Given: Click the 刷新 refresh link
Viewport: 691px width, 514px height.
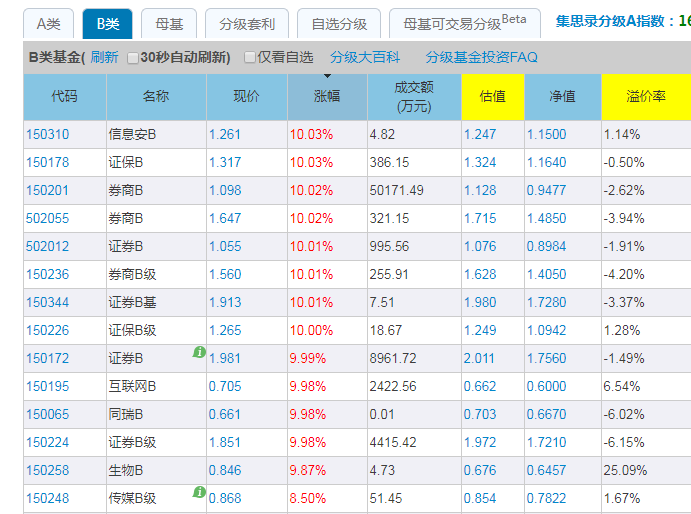Looking at the screenshot, I should point(104,58).
